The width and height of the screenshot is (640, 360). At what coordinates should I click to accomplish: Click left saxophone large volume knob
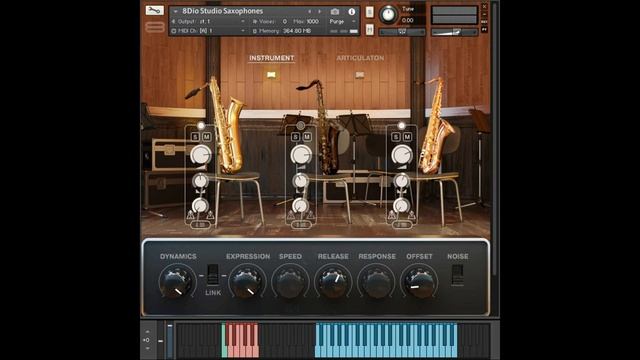point(200,155)
